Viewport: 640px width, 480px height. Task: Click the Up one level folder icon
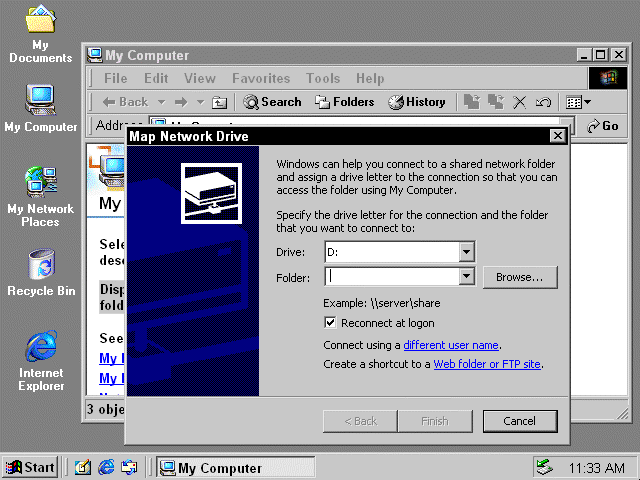[x=219, y=102]
